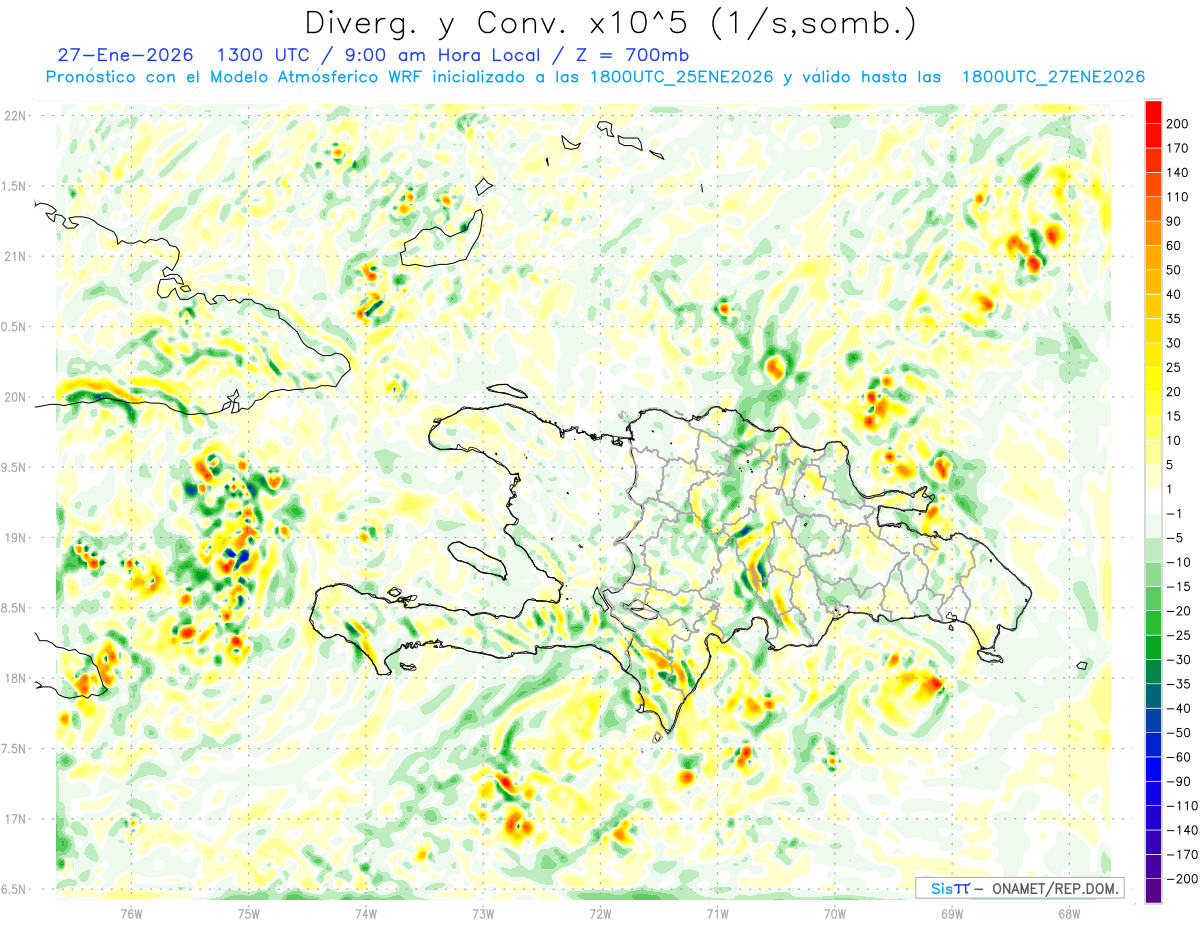Click the "1800UTC_27ENE2026" valid-until time
The image size is (1200, 927).
[x=1052, y=77]
